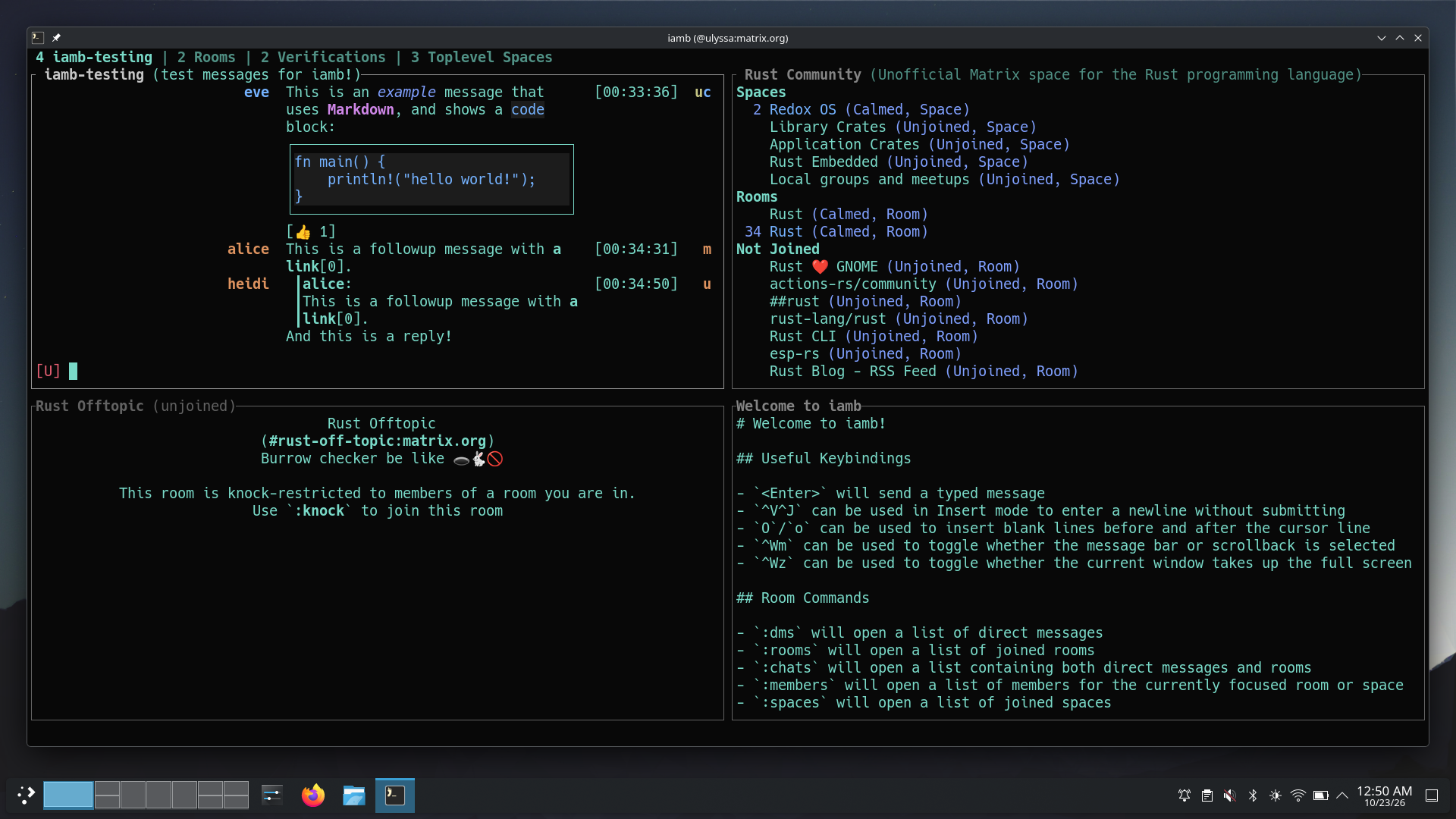Click the show desktop icon
The width and height of the screenshot is (1456, 819).
[1432, 795]
